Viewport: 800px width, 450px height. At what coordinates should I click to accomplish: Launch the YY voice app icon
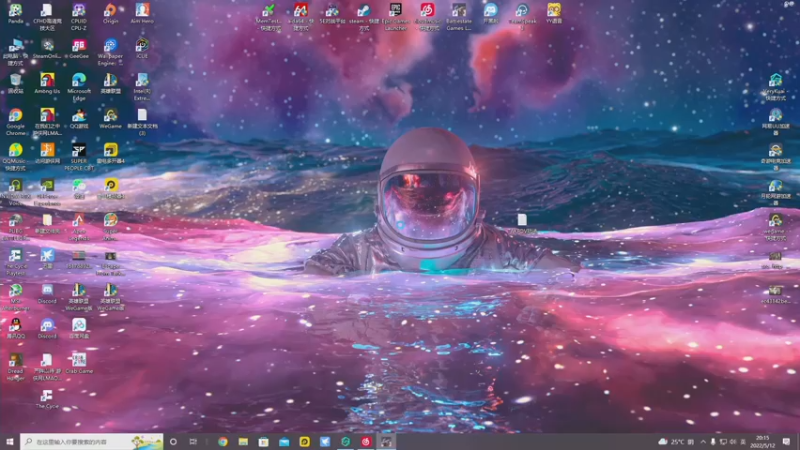coord(554,13)
